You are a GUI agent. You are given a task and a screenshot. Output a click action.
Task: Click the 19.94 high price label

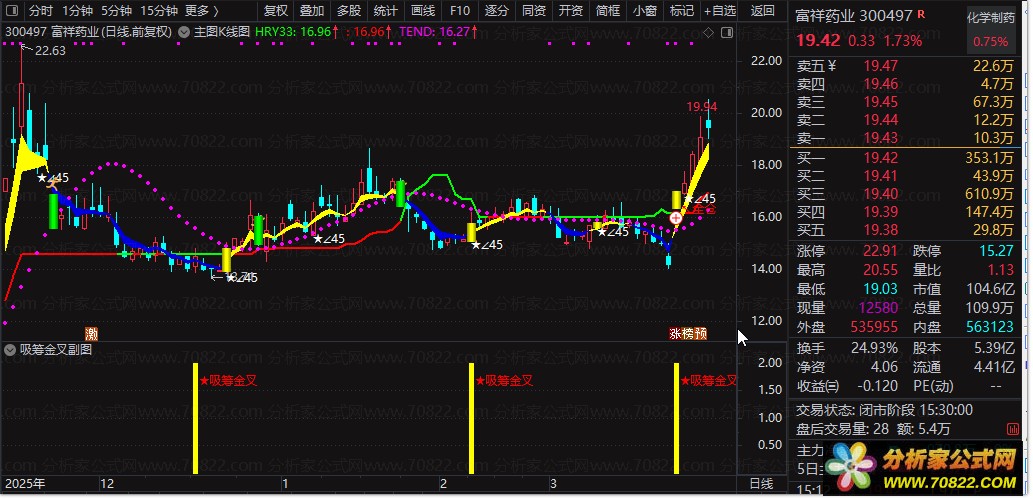[702, 106]
